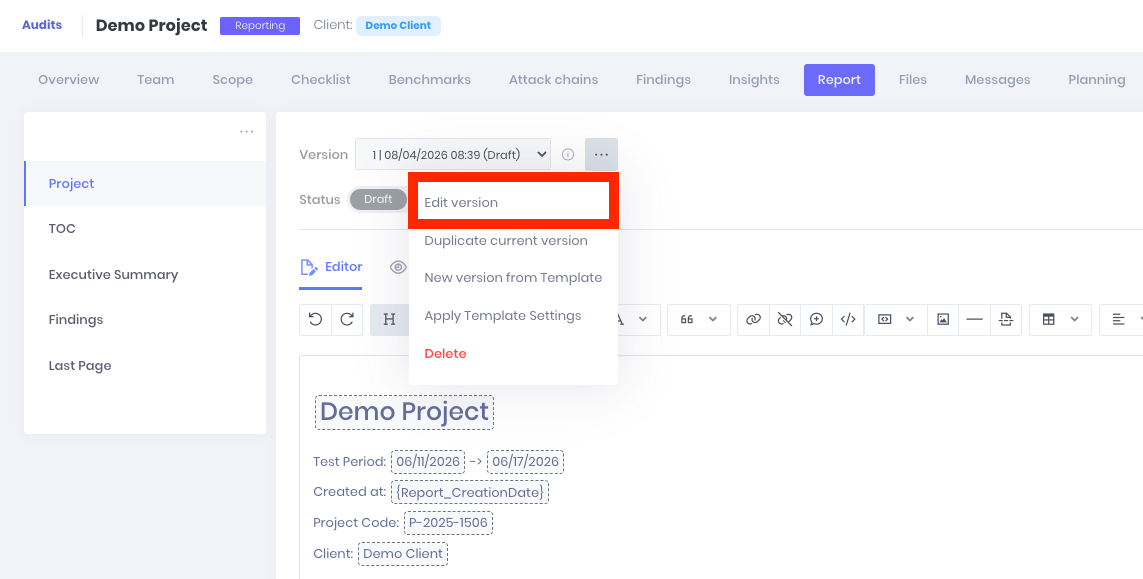Click the 06/11/2026 start date field
Image resolution: width=1143 pixels, height=579 pixels.
[x=428, y=462]
